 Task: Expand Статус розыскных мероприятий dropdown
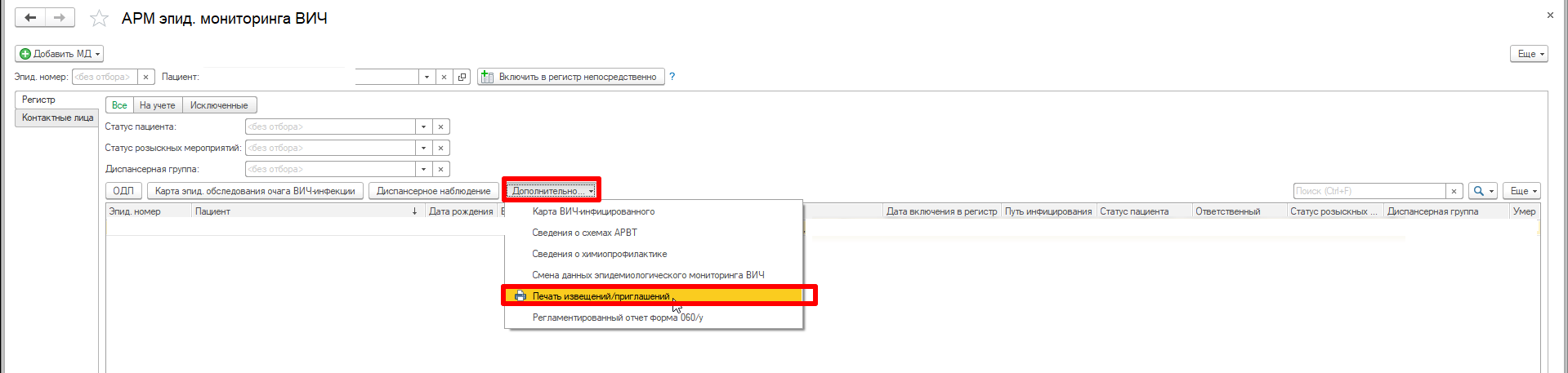(423, 148)
